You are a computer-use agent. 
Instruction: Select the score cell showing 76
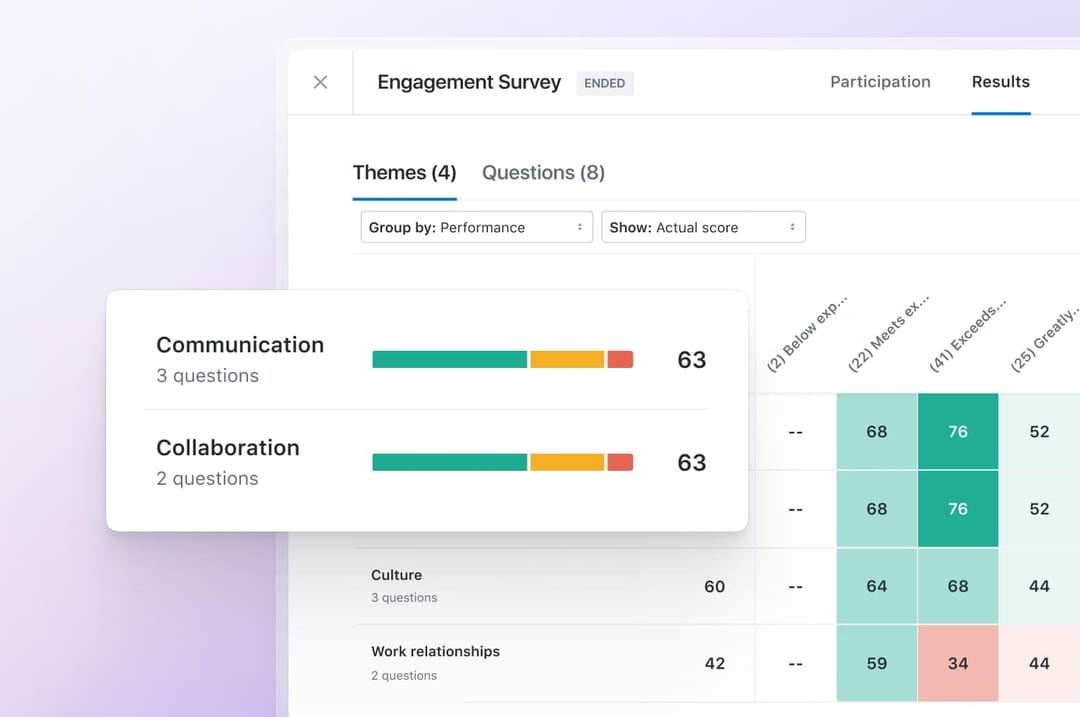click(x=958, y=432)
